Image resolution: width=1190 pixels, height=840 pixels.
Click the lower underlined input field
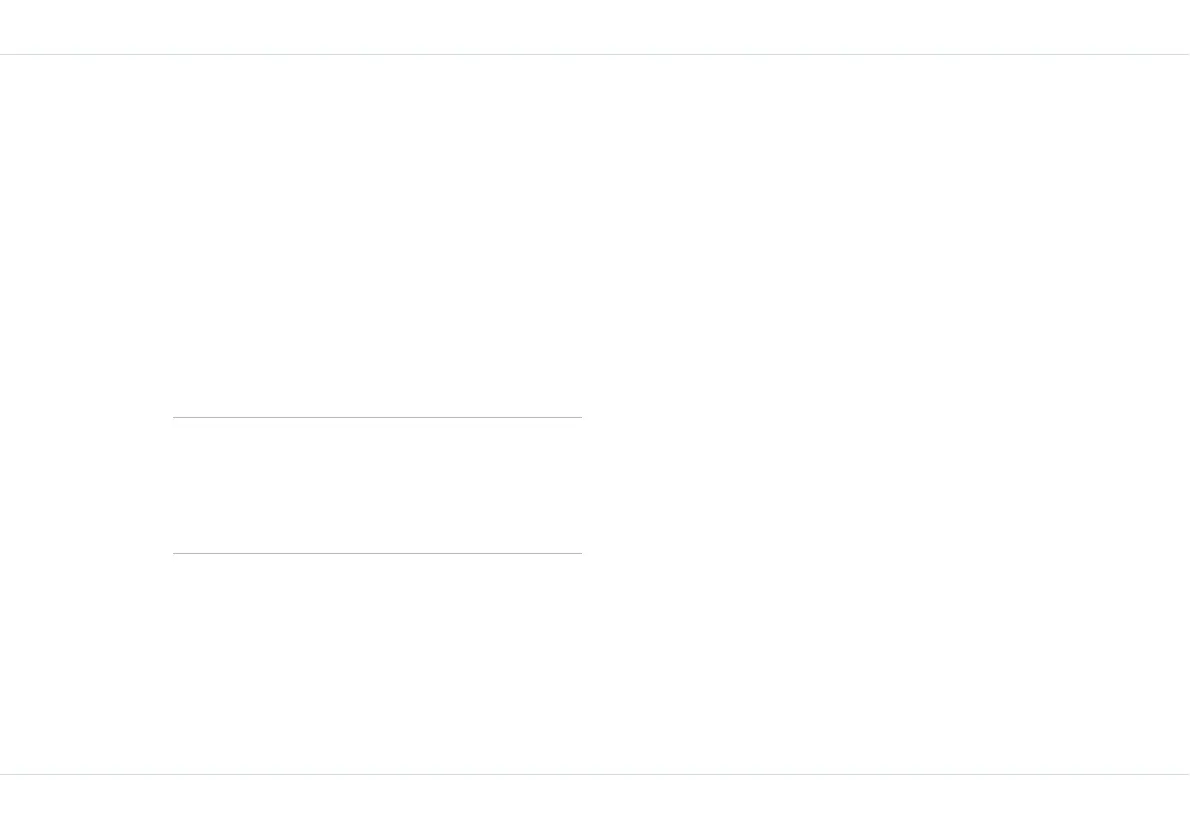pyautogui.click(x=377, y=538)
